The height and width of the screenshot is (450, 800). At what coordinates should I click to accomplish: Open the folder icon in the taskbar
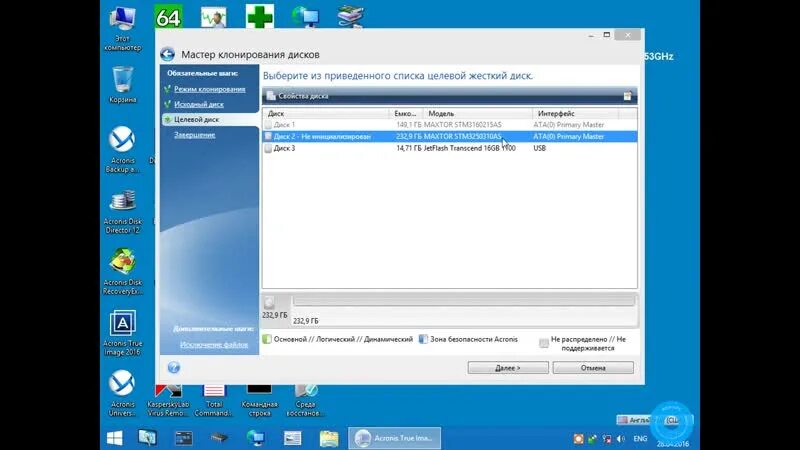(329, 438)
